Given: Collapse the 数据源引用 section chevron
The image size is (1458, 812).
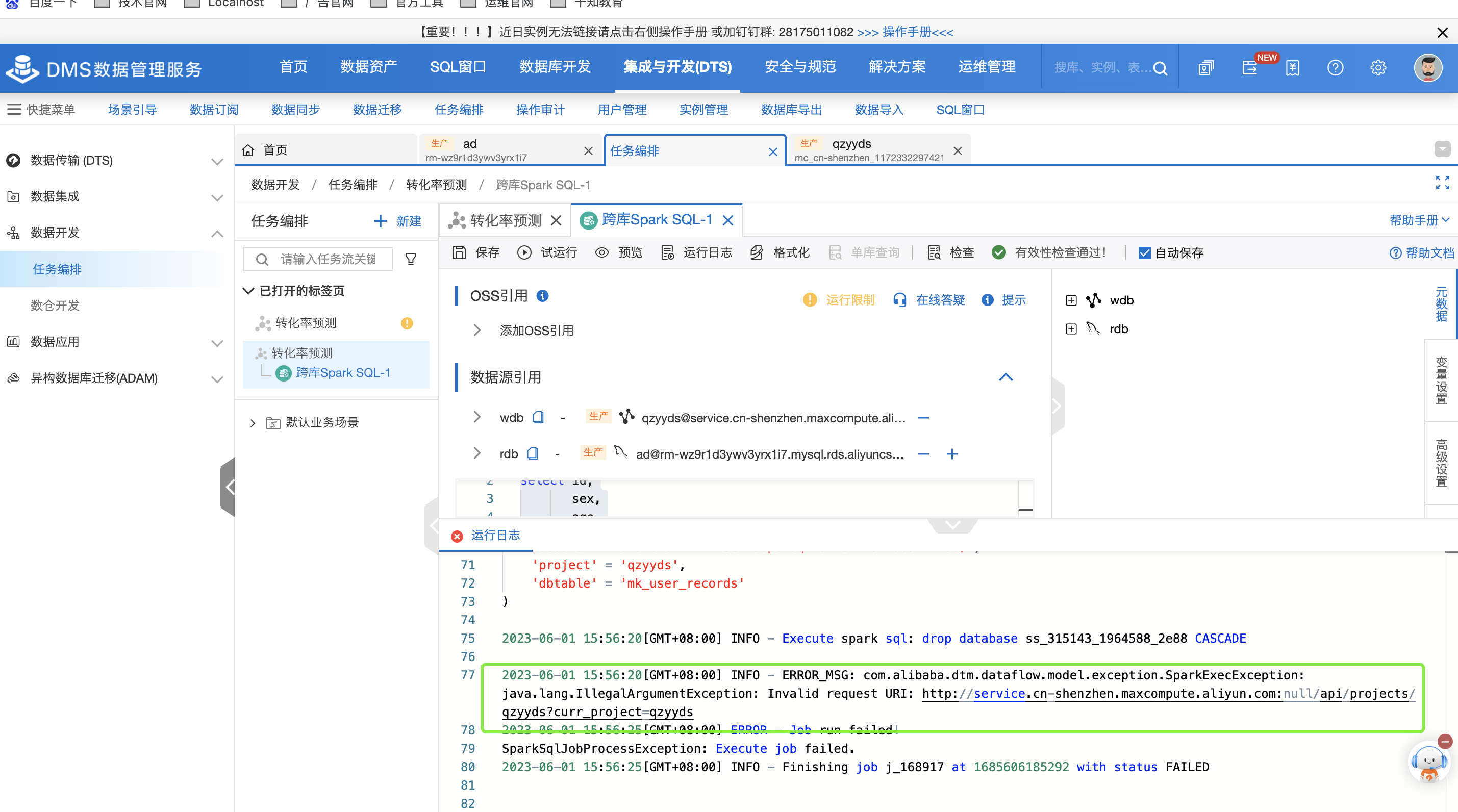Looking at the screenshot, I should (x=1005, y=377).
